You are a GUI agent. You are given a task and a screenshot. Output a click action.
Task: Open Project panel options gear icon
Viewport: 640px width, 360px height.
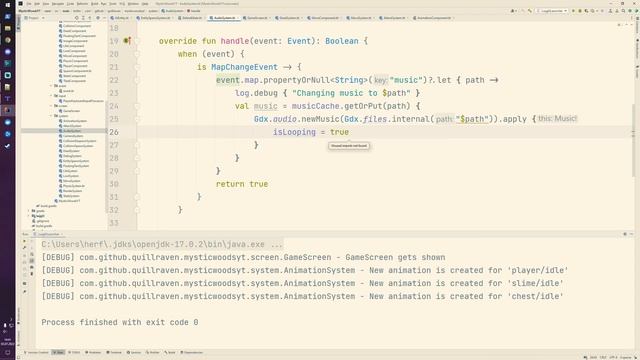[98, 18]
